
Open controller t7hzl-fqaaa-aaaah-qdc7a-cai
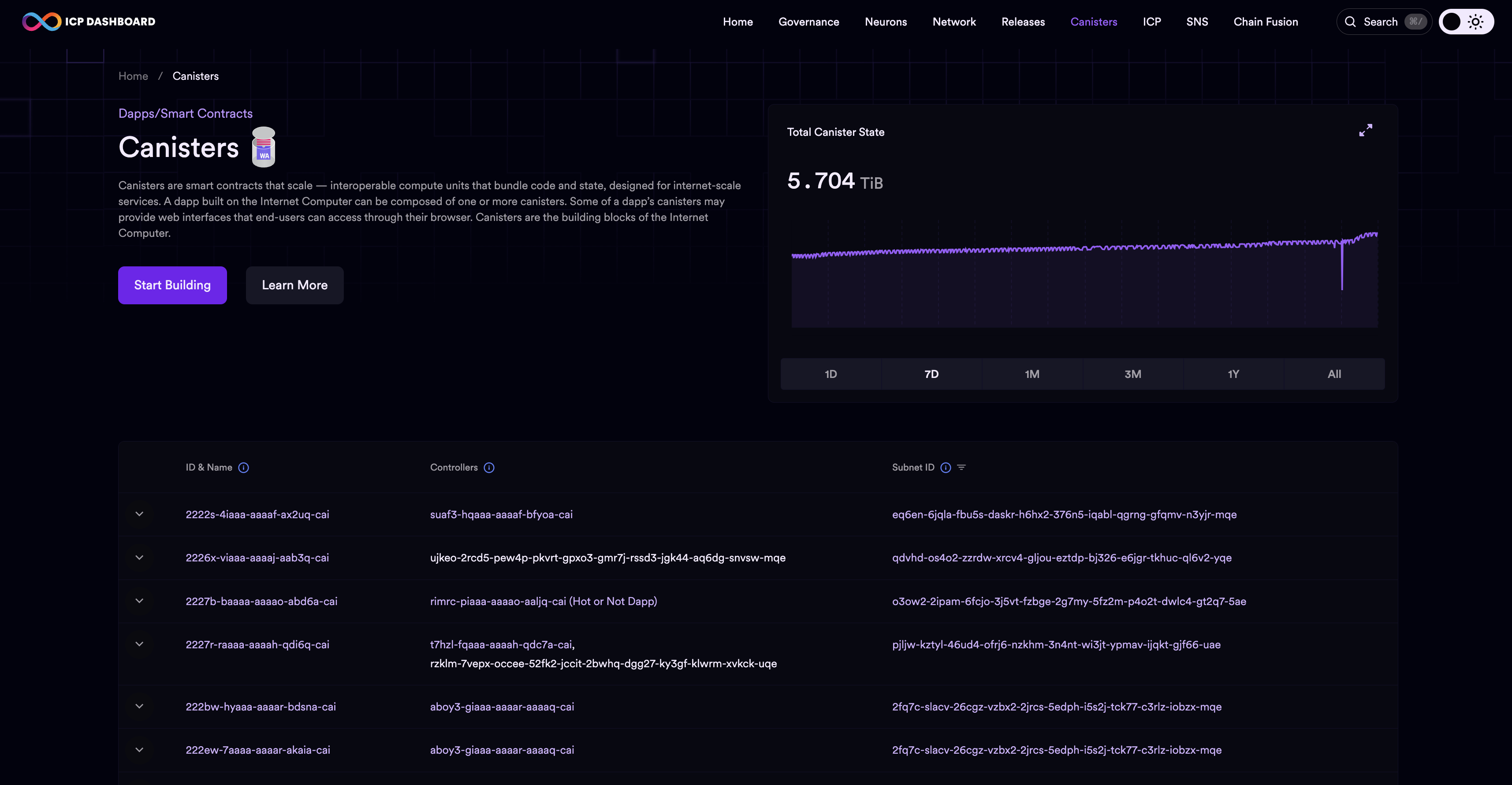(501, 645)
